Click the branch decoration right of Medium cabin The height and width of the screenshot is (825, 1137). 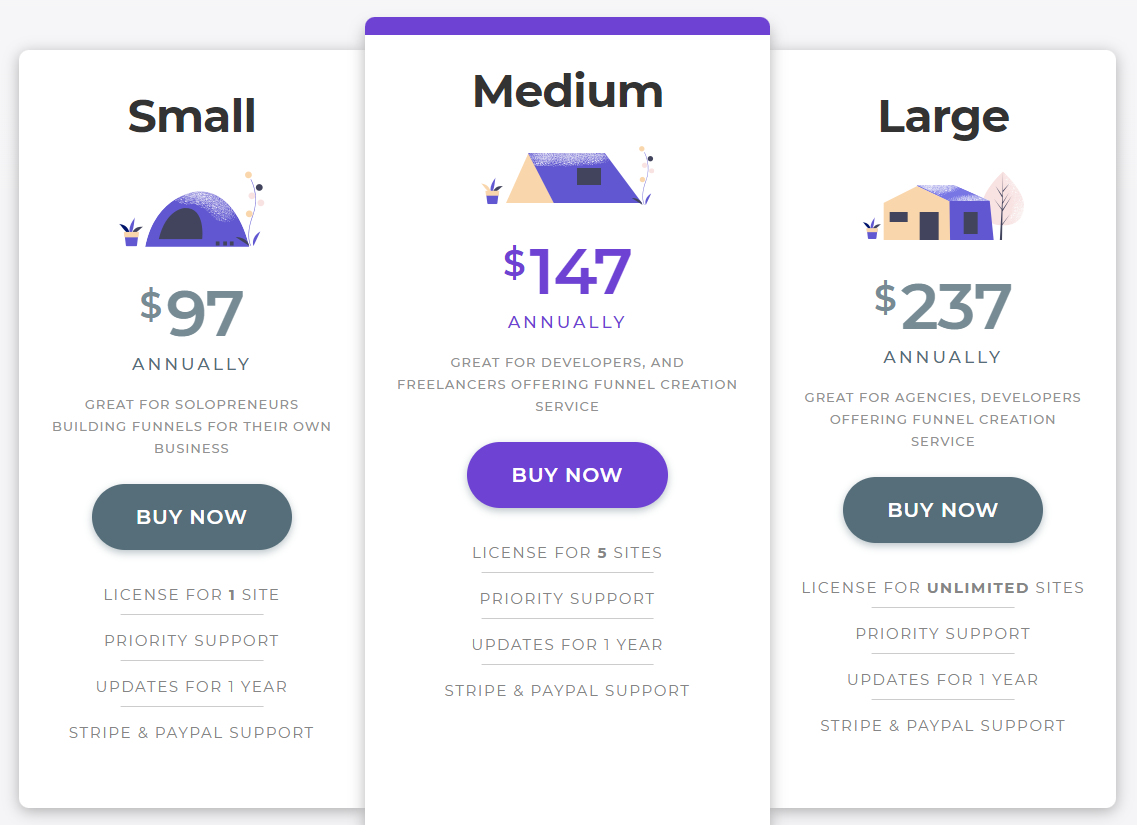click(645, 173)
